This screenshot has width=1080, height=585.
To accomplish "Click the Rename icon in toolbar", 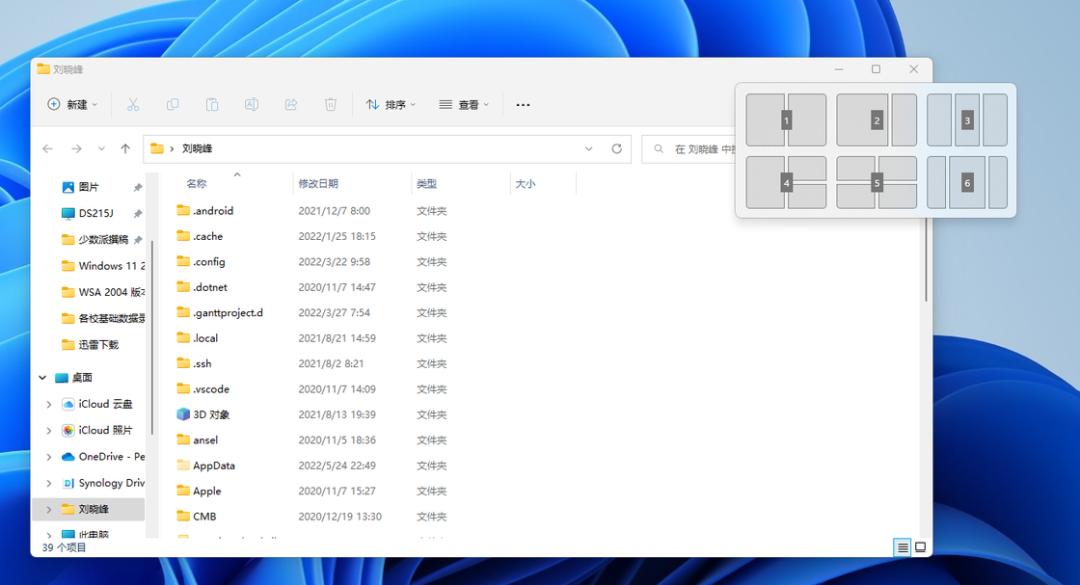I will click(x=252, y=105).
